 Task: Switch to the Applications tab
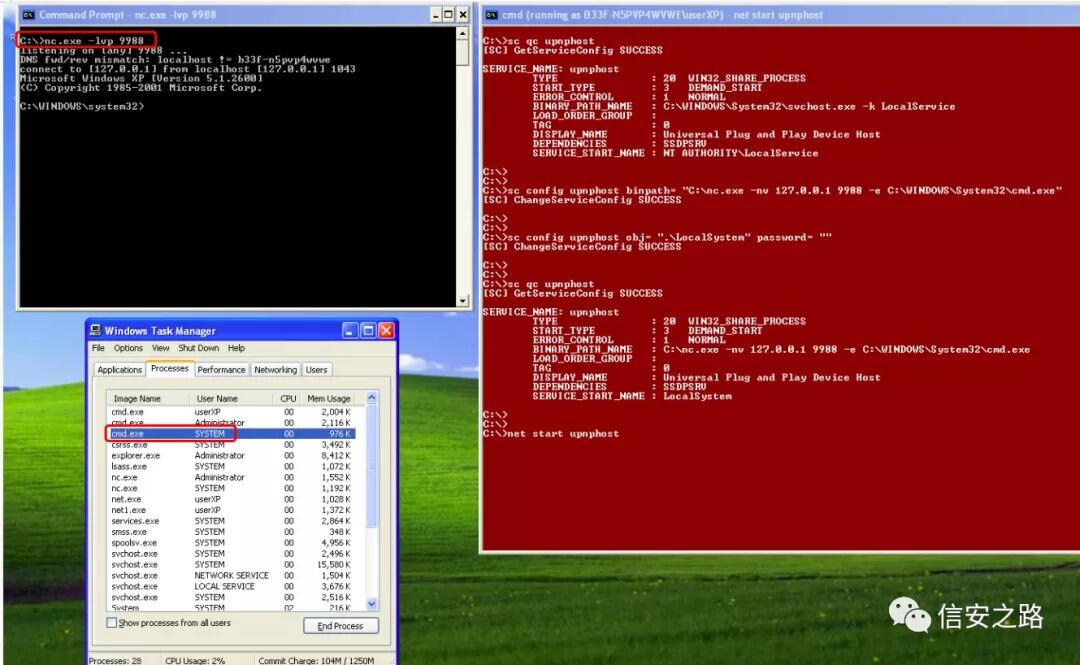coord(119,369)
